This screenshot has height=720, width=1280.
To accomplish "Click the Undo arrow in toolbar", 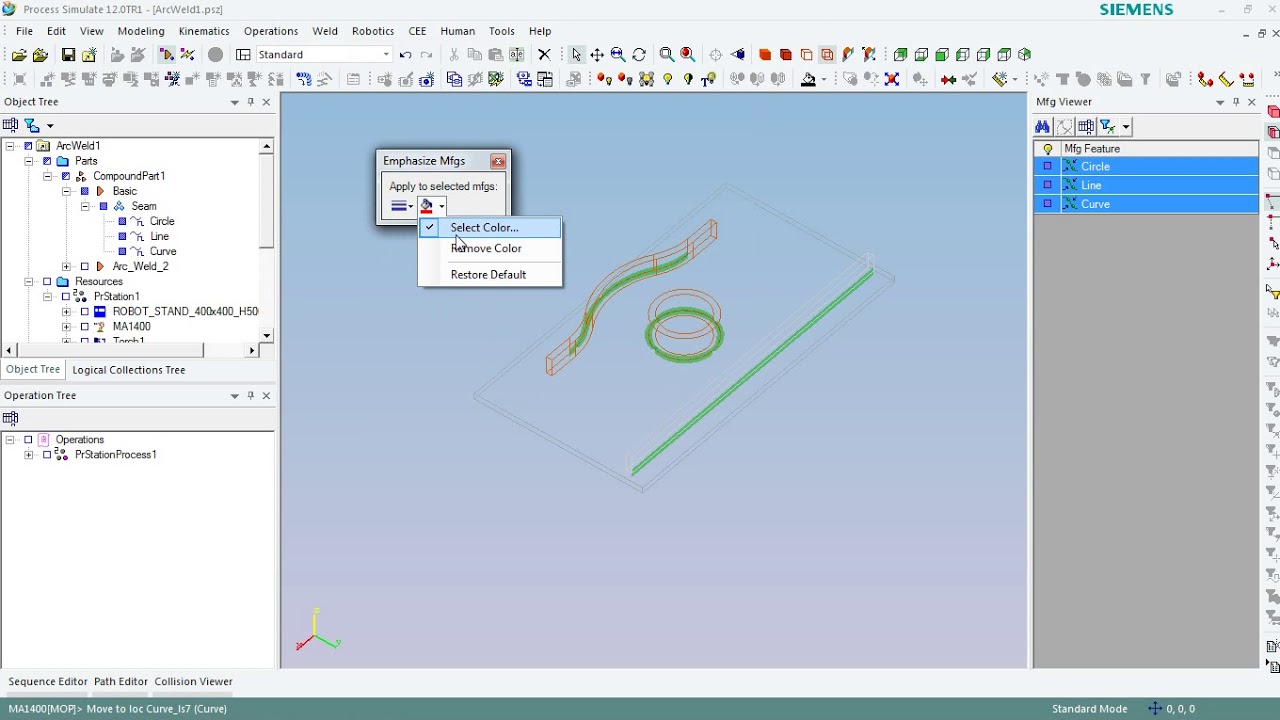I will tap(405, 55).
